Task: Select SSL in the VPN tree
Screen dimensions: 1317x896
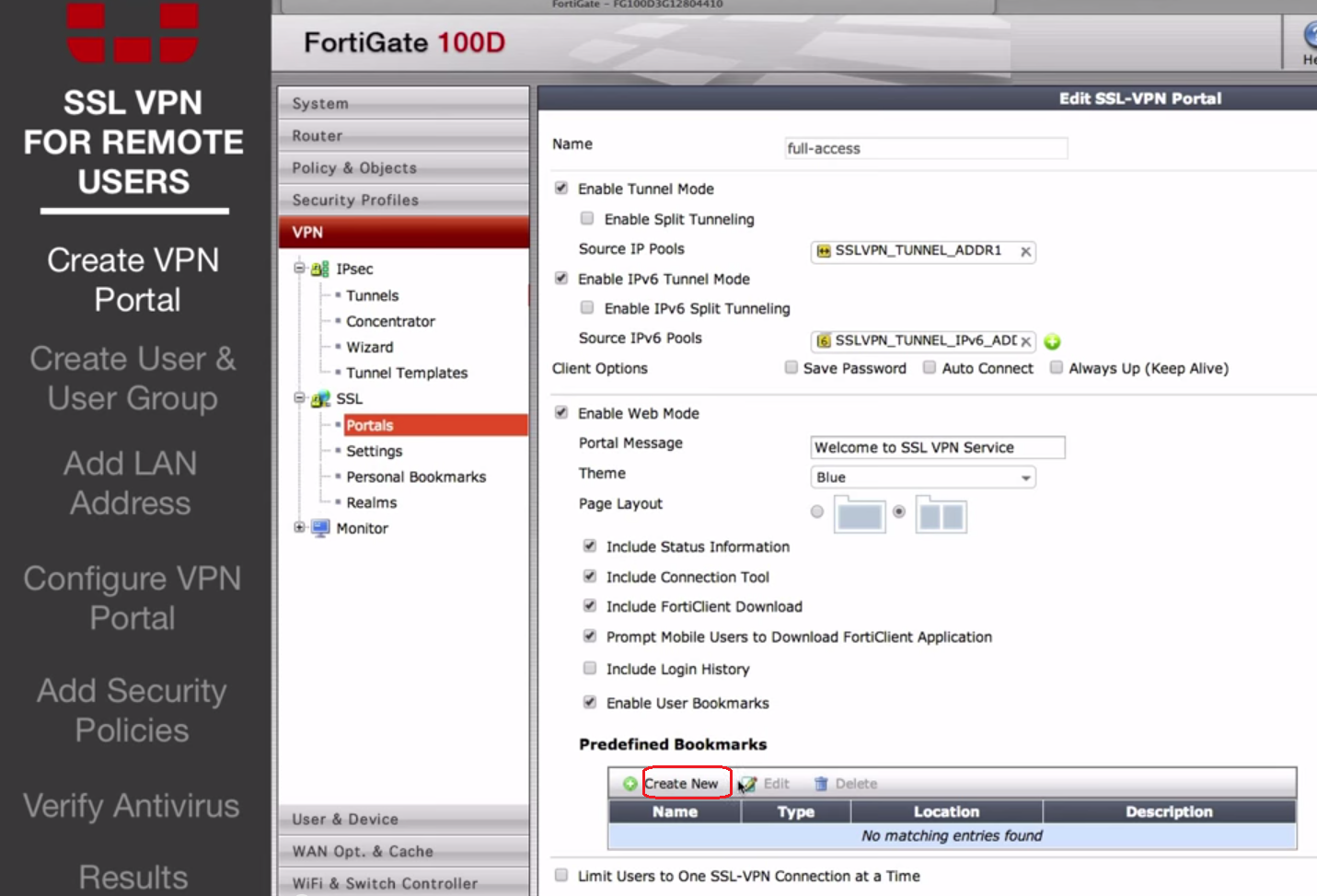Action: click(350, 398)
